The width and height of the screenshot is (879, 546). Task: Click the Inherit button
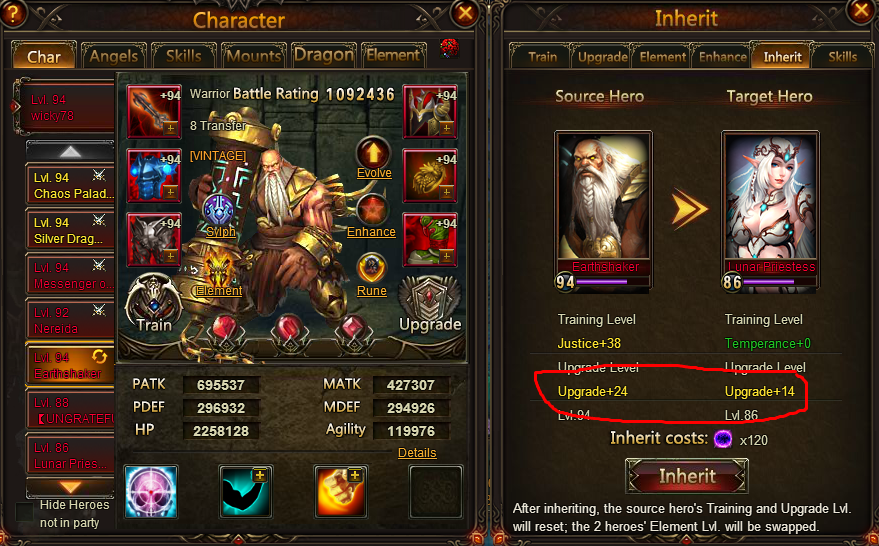687,476
